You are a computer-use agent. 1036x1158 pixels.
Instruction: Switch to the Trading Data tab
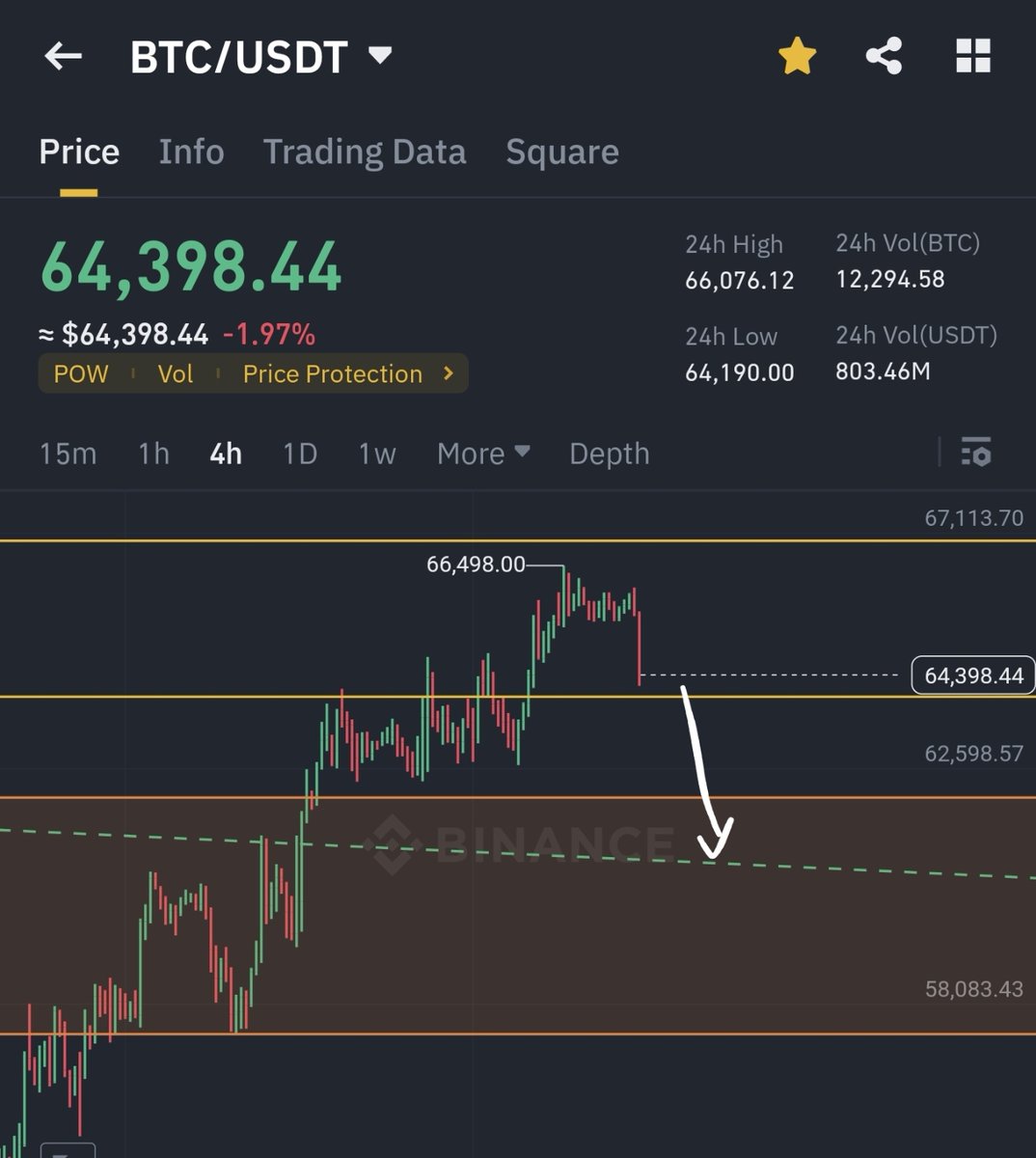365,152
